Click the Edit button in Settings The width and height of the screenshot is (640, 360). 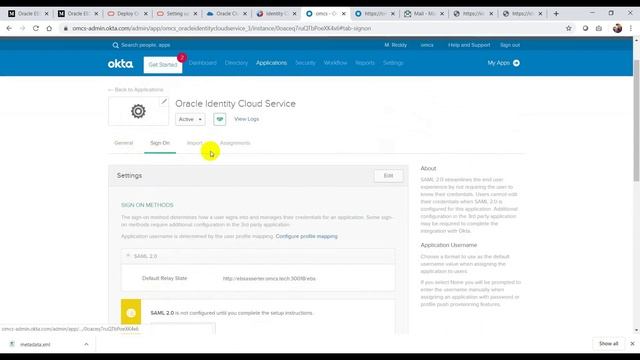[x=388, y=176]
